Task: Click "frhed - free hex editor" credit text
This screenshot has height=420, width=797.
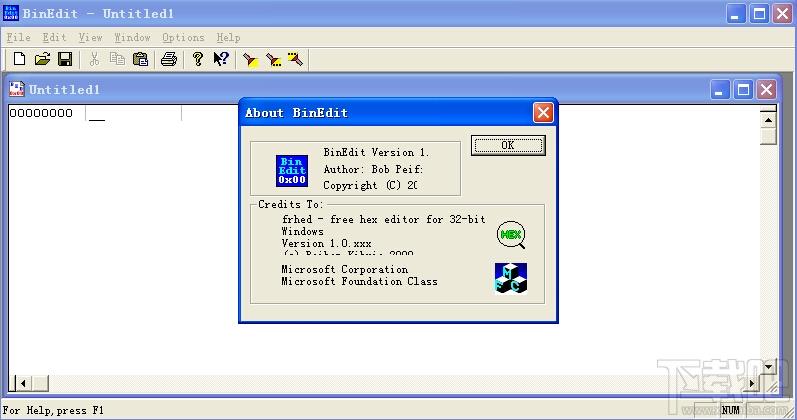Action: tap(384, 219)
